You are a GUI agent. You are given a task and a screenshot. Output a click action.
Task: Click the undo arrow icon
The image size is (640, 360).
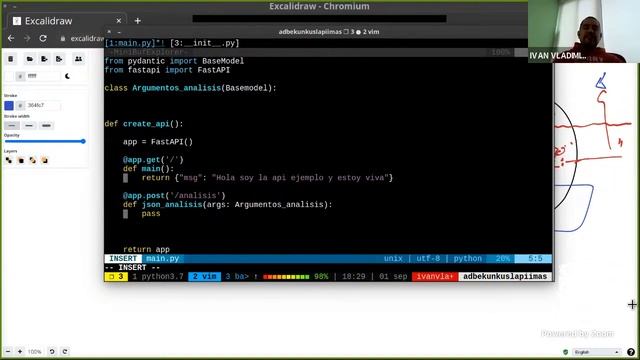click(52, 351)
